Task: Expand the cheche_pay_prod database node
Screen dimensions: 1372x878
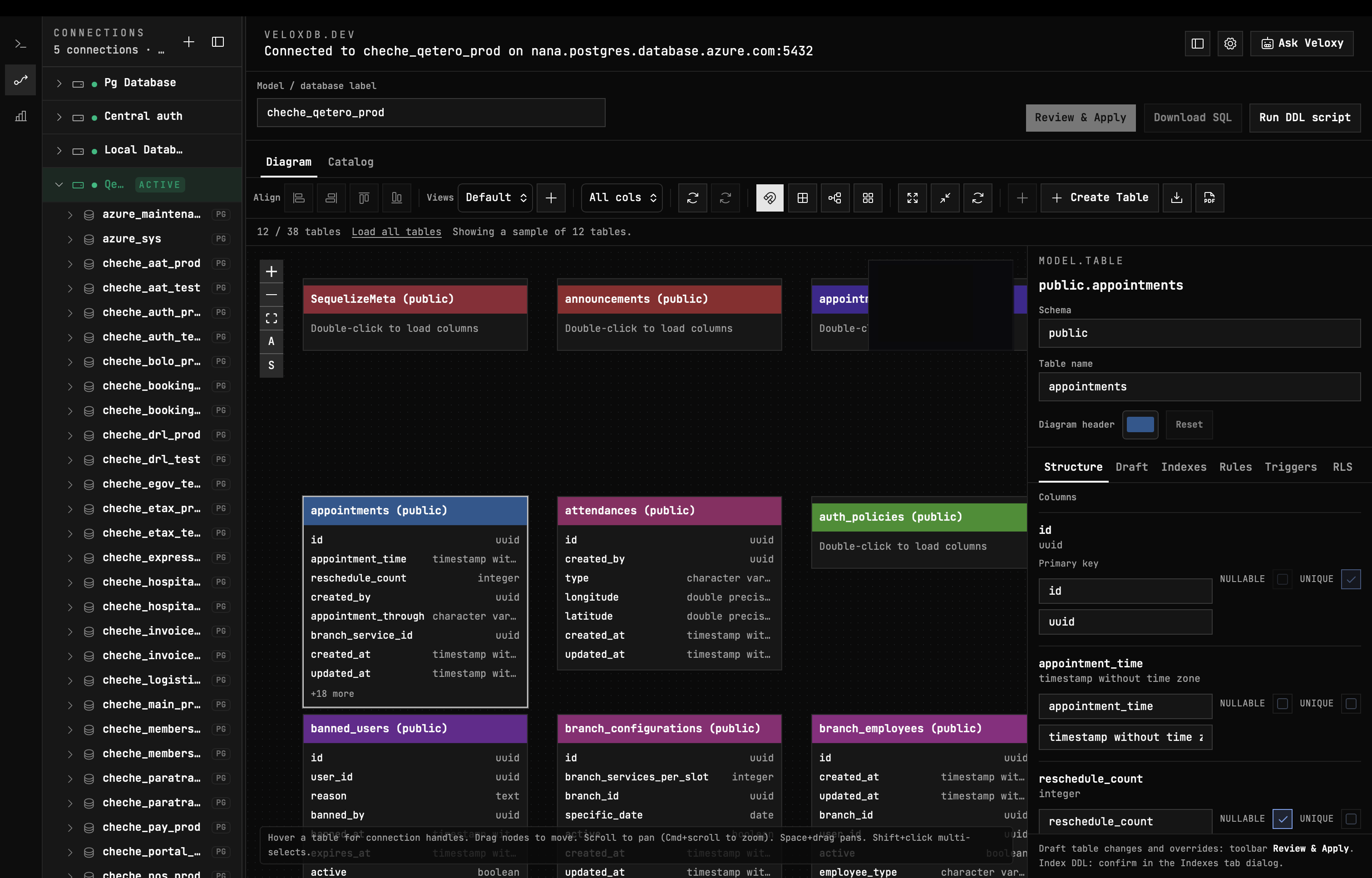Action: point(70,828)
